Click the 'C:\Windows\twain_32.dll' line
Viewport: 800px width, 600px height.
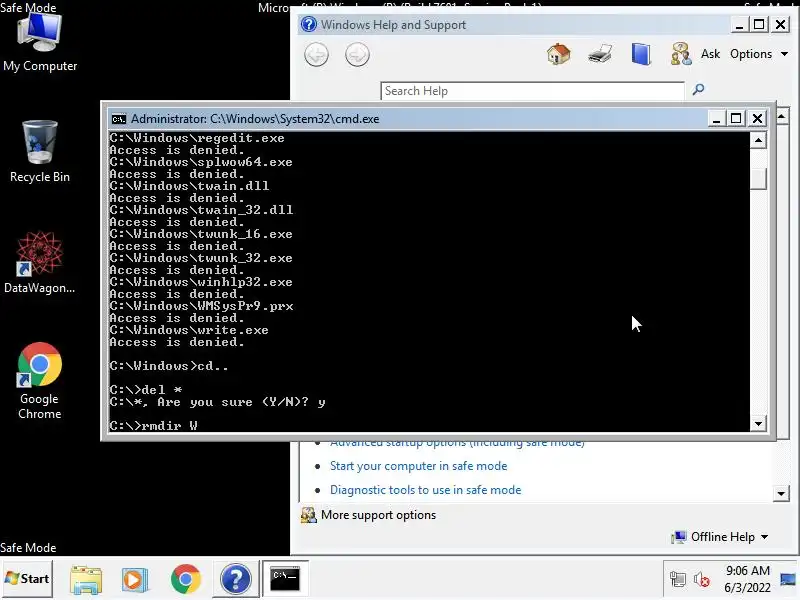tap(201, 210)
